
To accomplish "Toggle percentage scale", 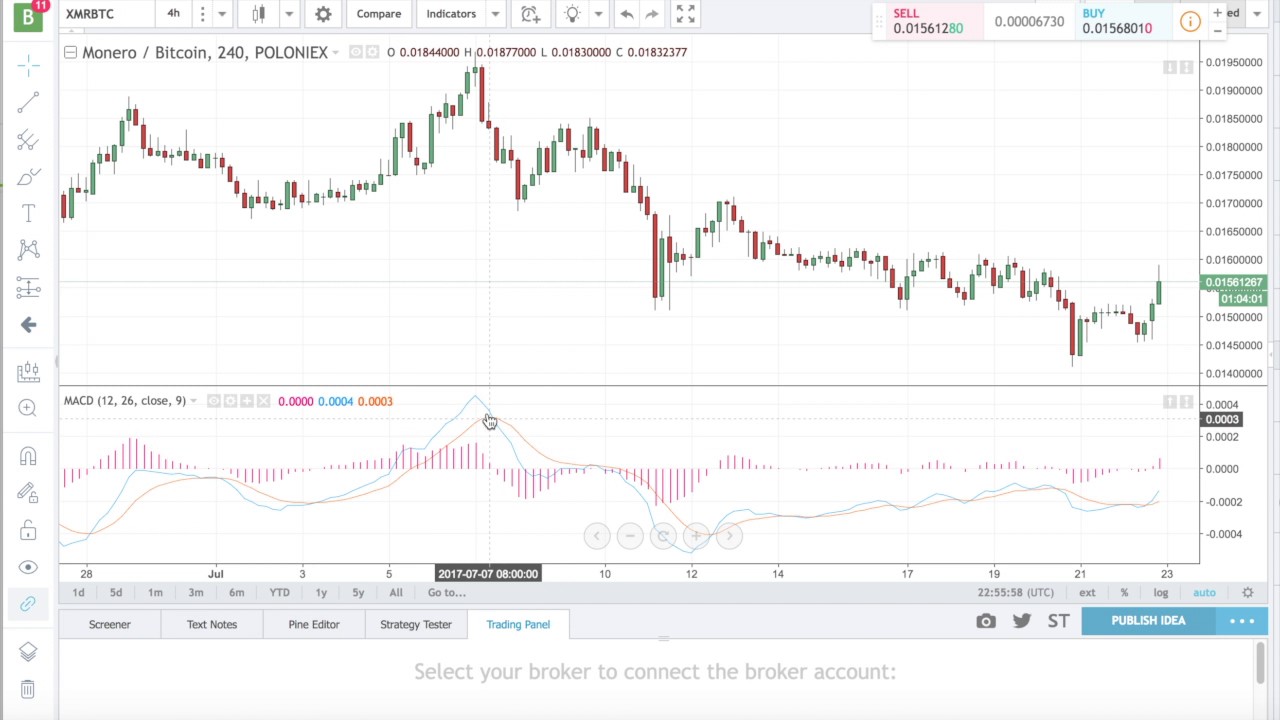I will 1124,593.
